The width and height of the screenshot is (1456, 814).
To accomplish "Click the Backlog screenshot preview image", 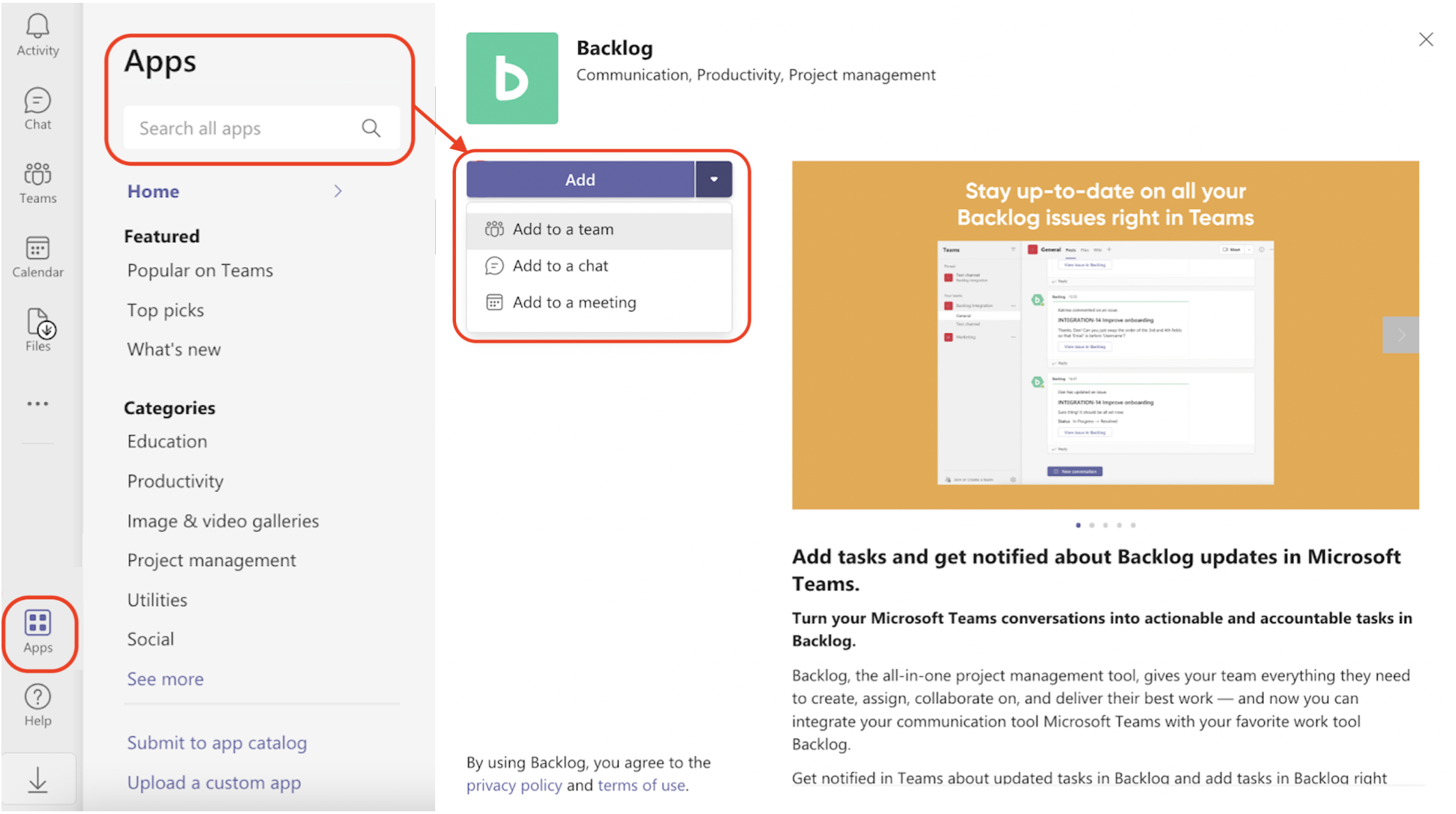I will click(x=1105, y=335).
